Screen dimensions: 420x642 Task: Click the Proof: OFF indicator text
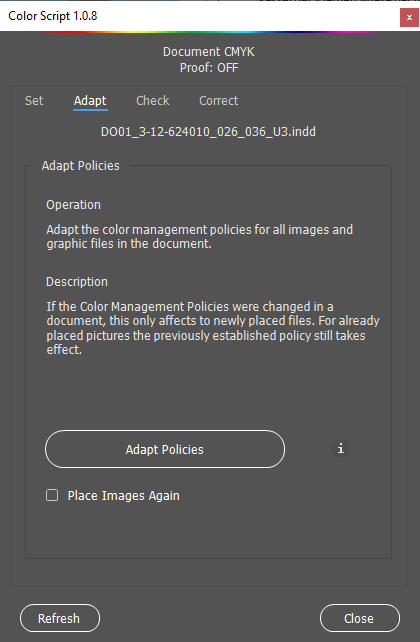tap(209, 68)
